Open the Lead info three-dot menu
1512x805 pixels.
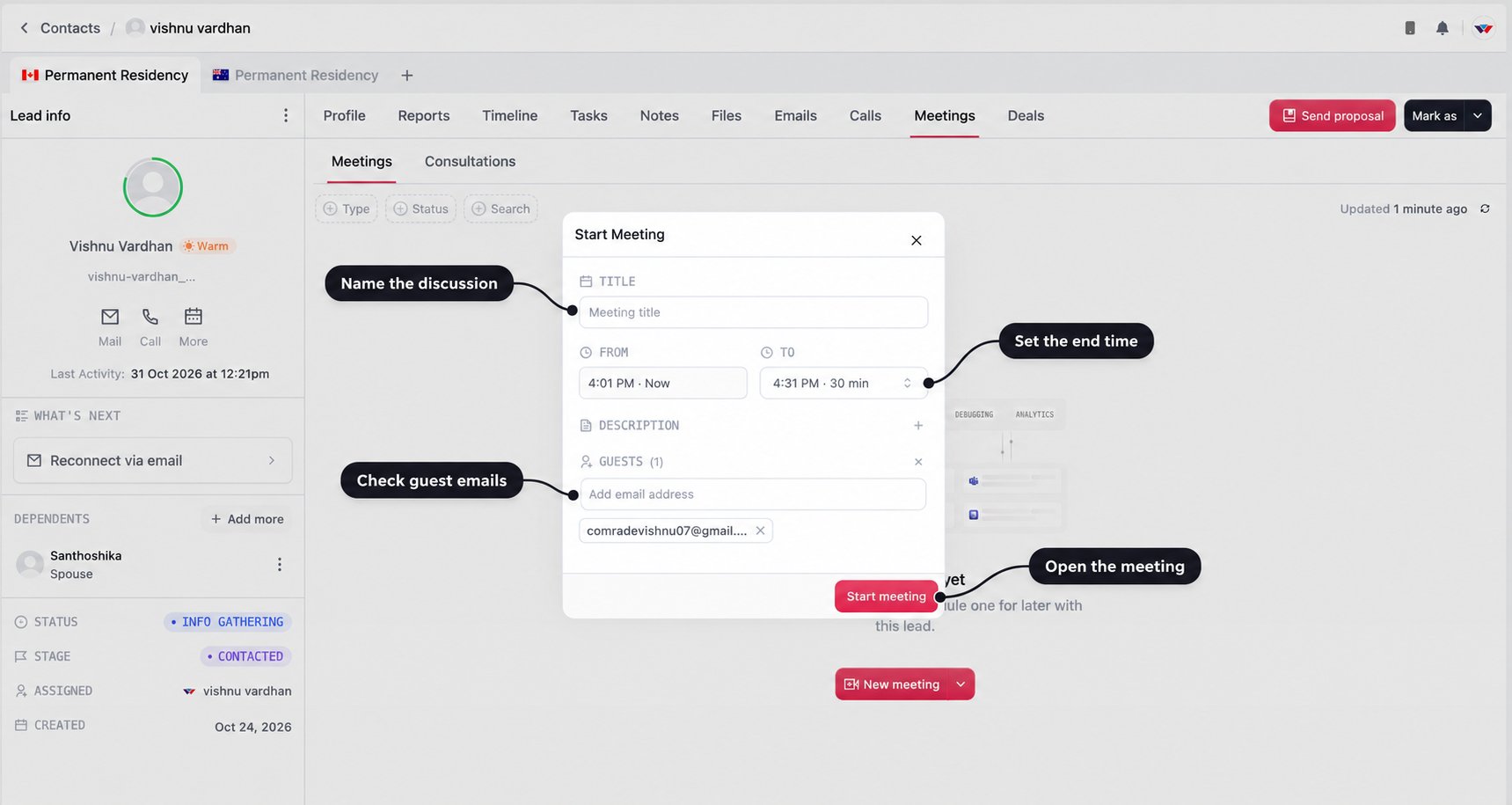pos(286,115)
